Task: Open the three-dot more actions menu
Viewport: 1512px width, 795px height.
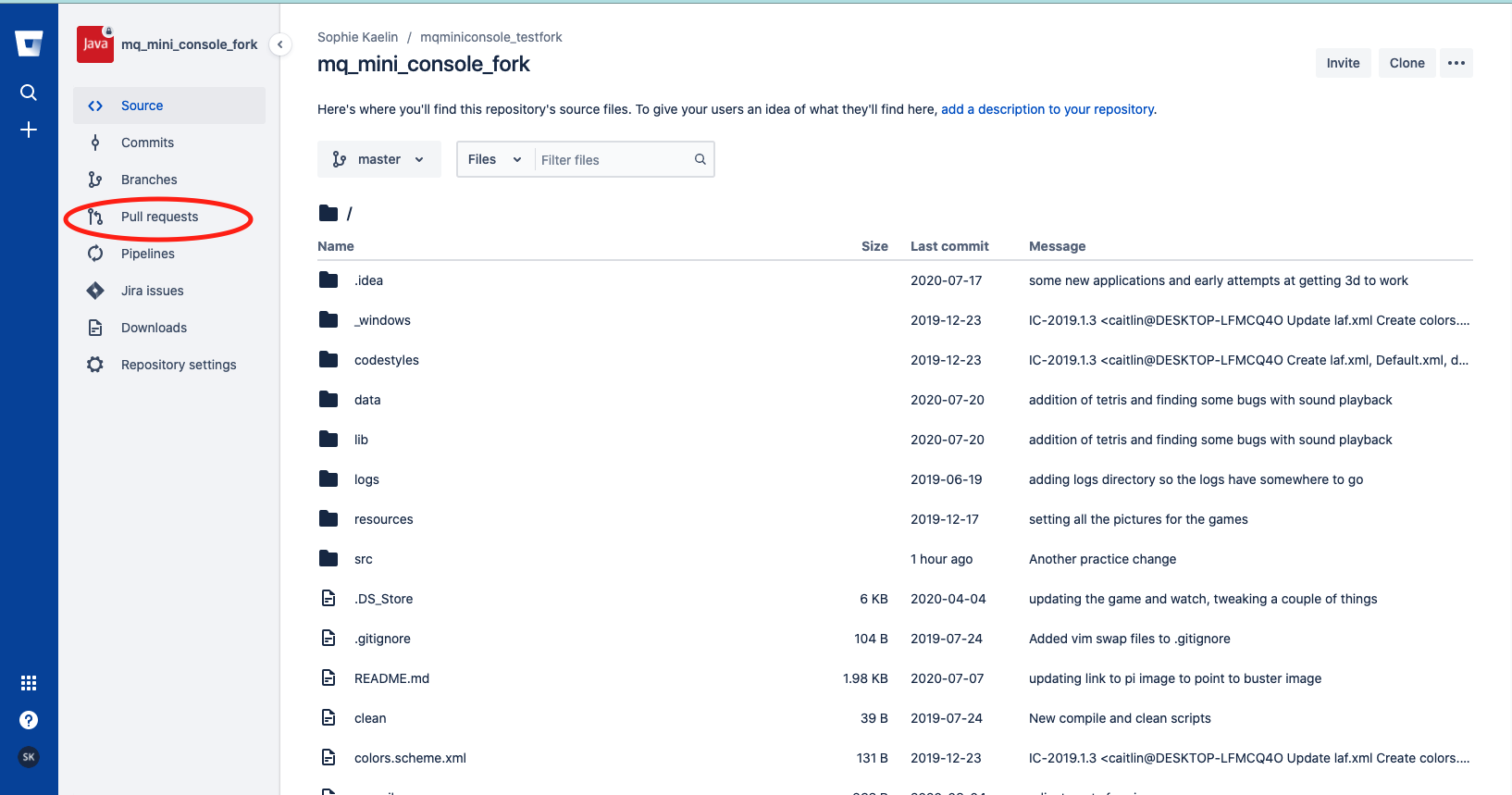Action: (x=1456, y=63)
